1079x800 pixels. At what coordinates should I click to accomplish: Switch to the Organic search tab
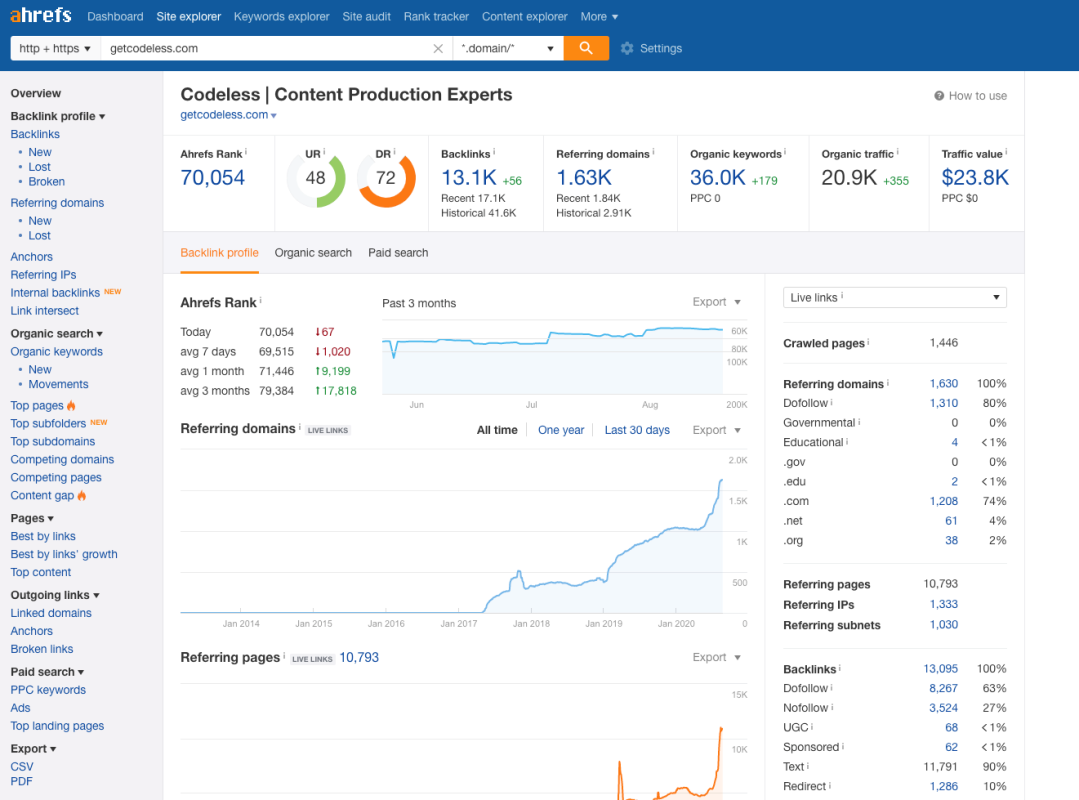point(313,253)
